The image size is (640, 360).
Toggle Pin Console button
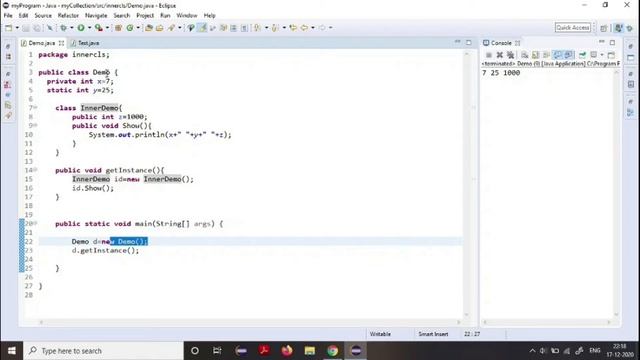(582, 55)
